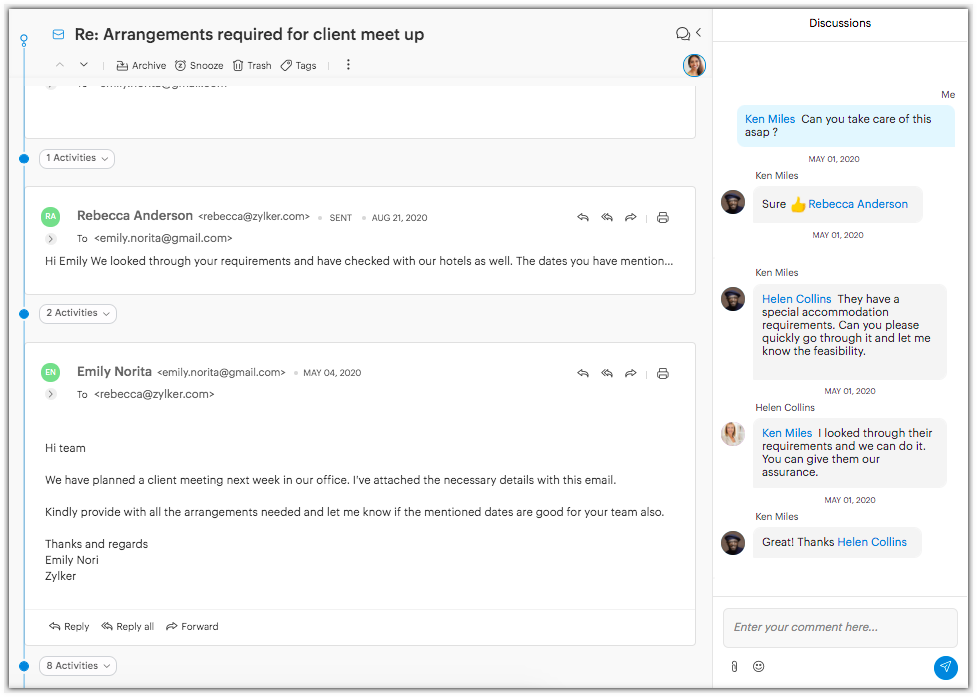The width and height of the screenshot is (977, 697).
Task: Toggle the discussions chat bubble icon
Action: pyautogui.click(x=683, y=34)
